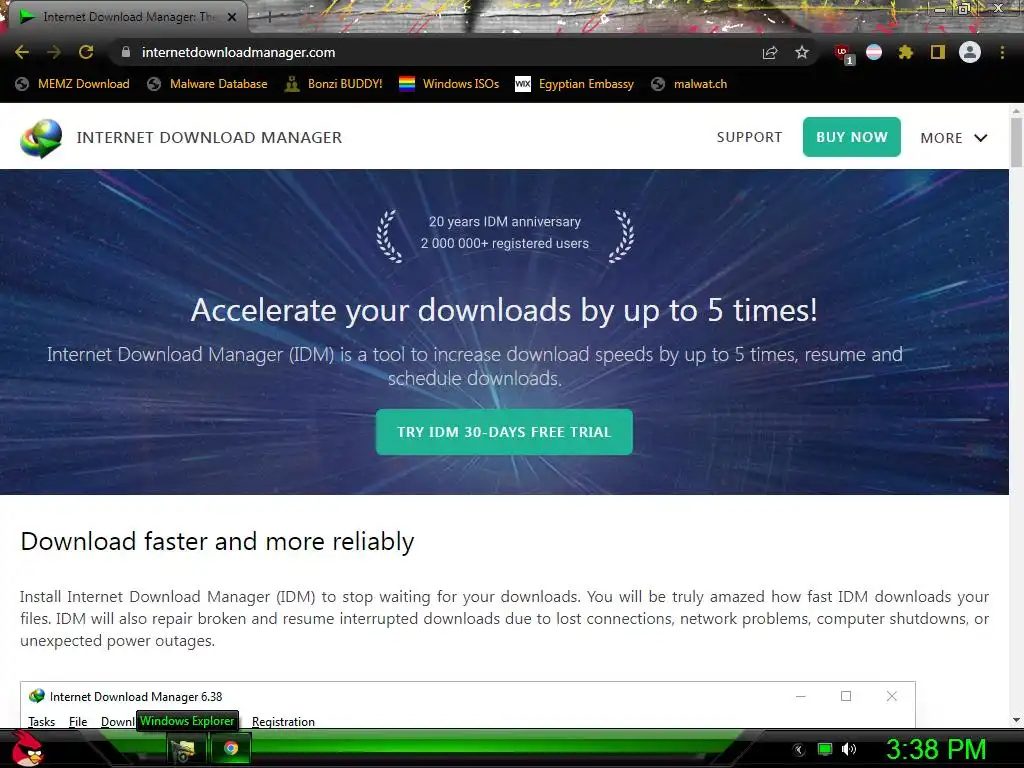Open Windows Explorer from the taskbar

pyautogui.click(x=184, y=749)
